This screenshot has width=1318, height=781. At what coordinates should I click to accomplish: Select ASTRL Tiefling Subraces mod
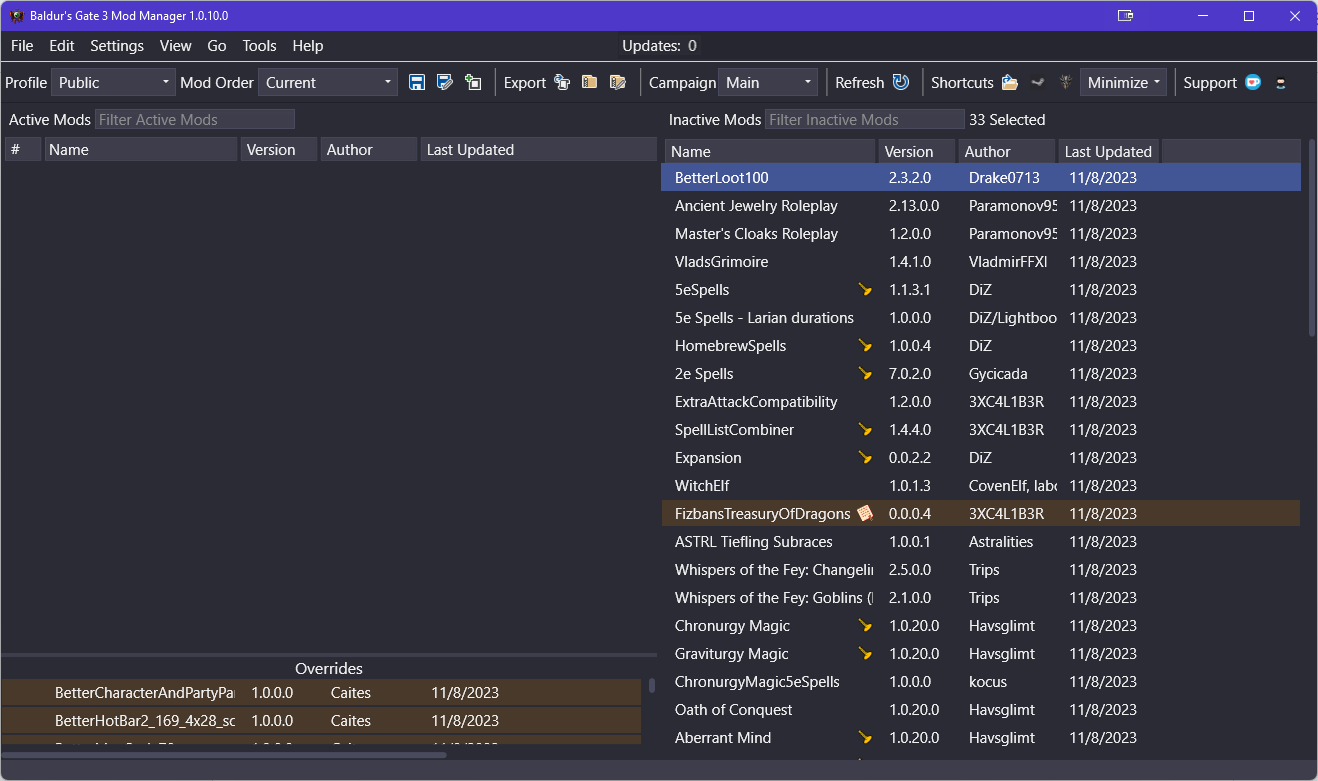click(x=981, y=542)
